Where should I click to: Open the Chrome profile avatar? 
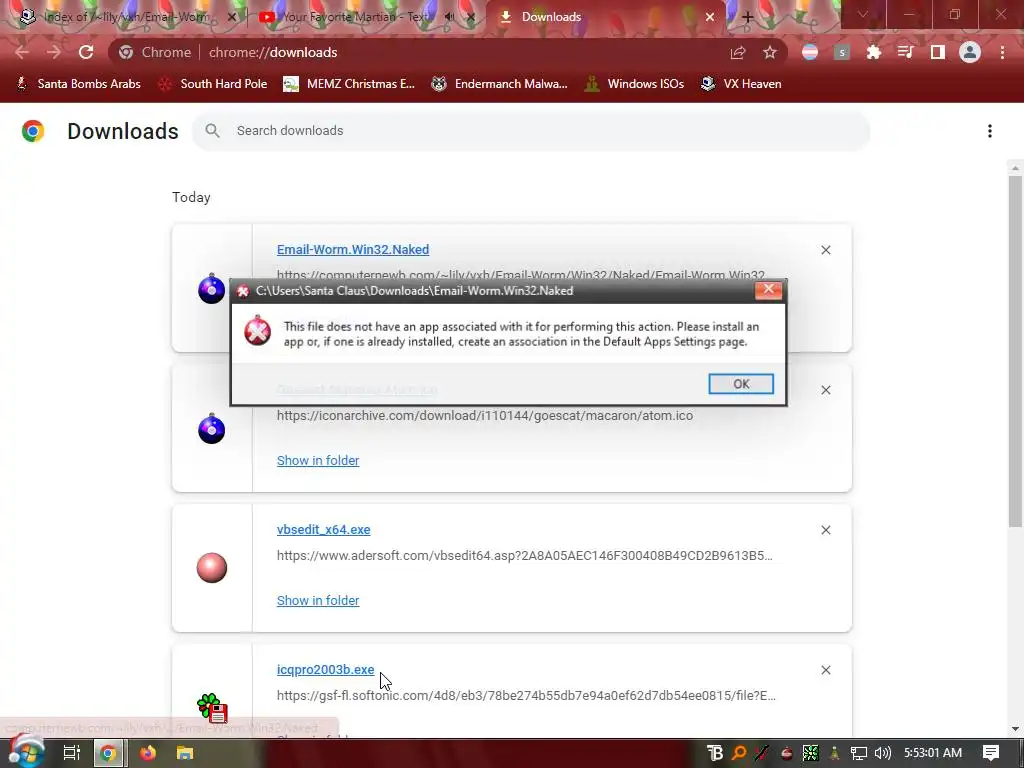point(970,52)
